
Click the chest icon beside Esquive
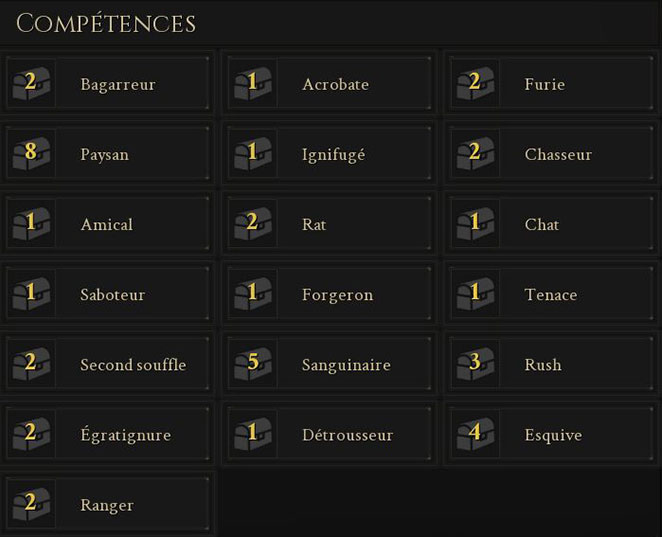click(x=475, y=434)
